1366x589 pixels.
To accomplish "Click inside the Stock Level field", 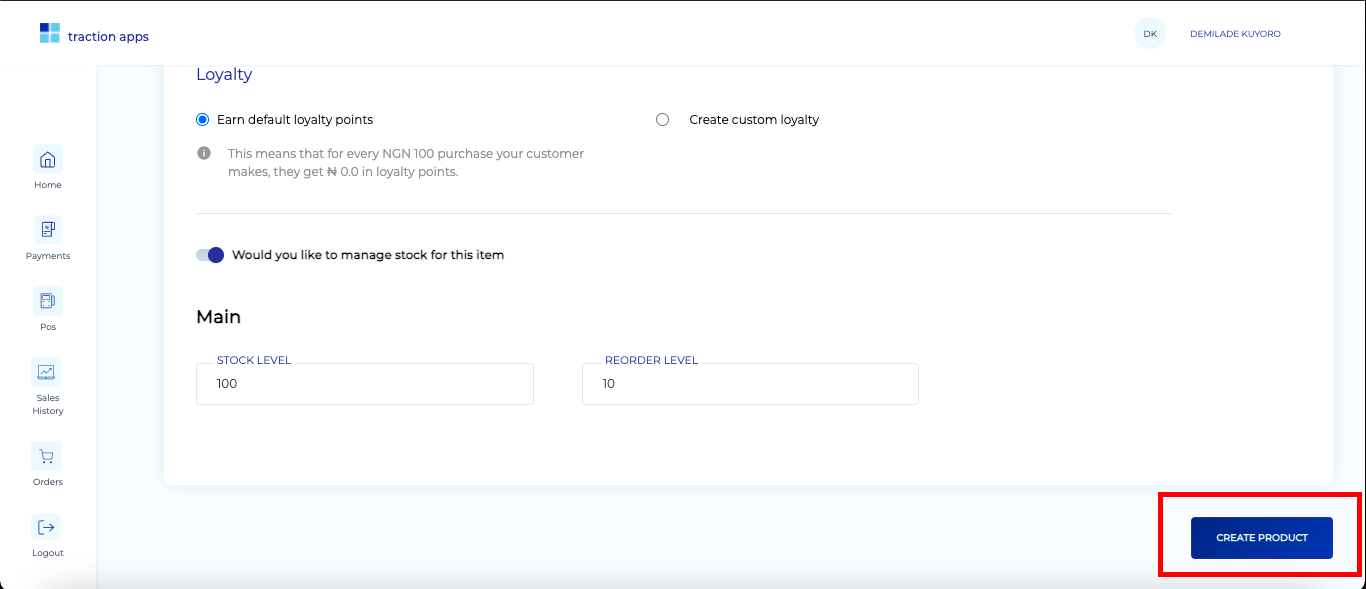I will [x=364, y=384].
